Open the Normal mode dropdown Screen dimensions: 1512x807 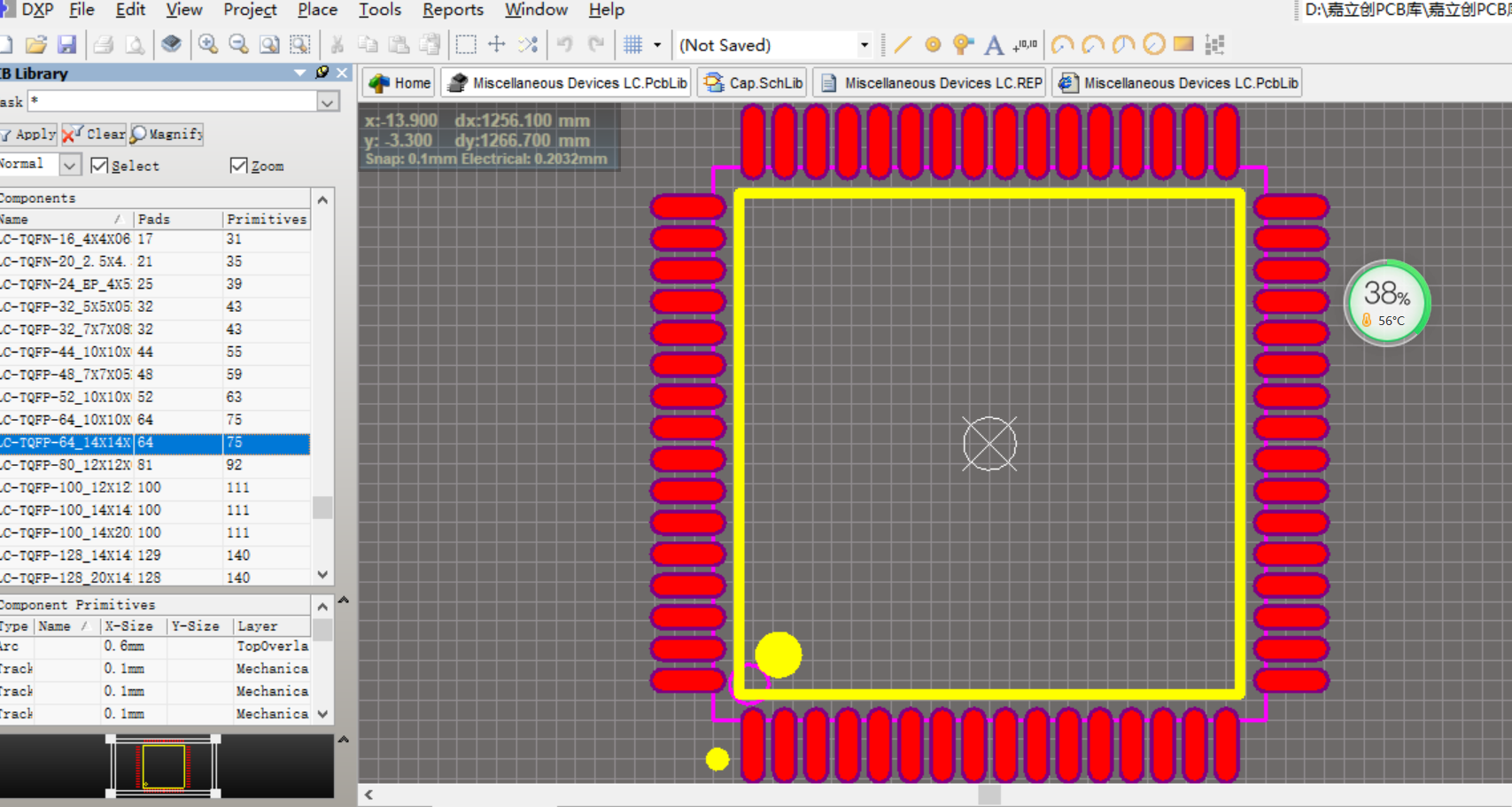[x=70, y=165]
